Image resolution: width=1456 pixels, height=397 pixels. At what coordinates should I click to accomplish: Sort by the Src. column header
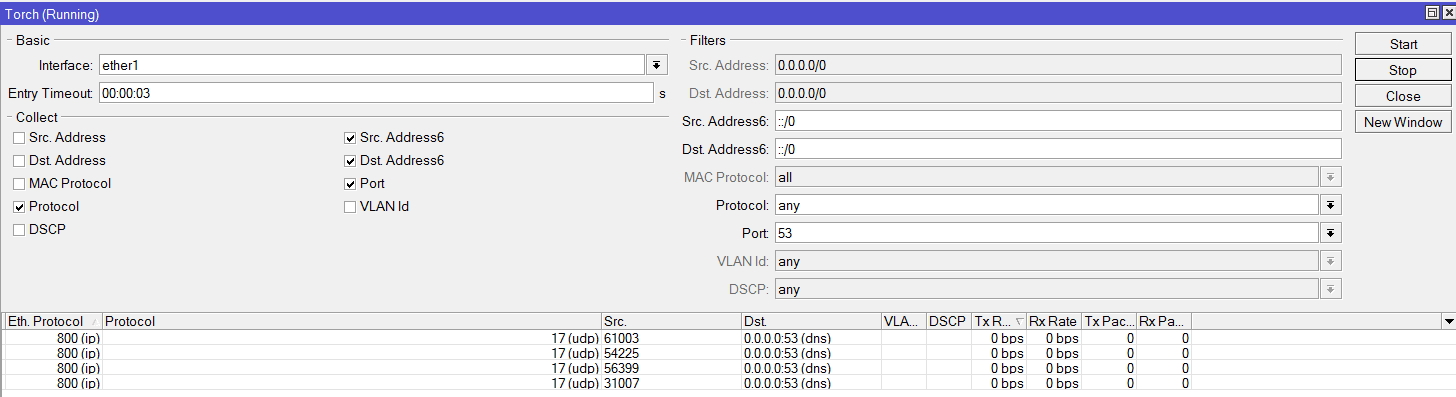click(x=671, y=322)
